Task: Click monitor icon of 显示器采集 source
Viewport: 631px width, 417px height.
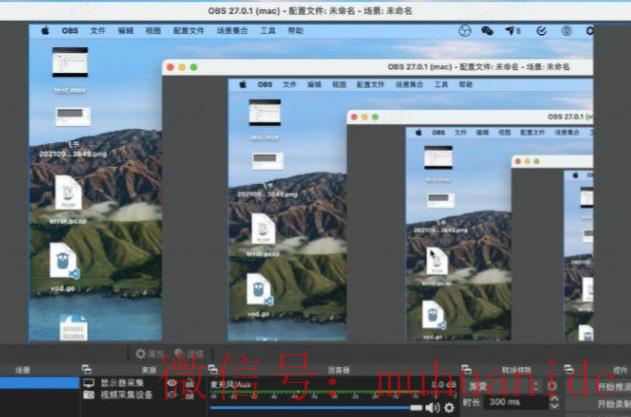Action: click(89, 383)
